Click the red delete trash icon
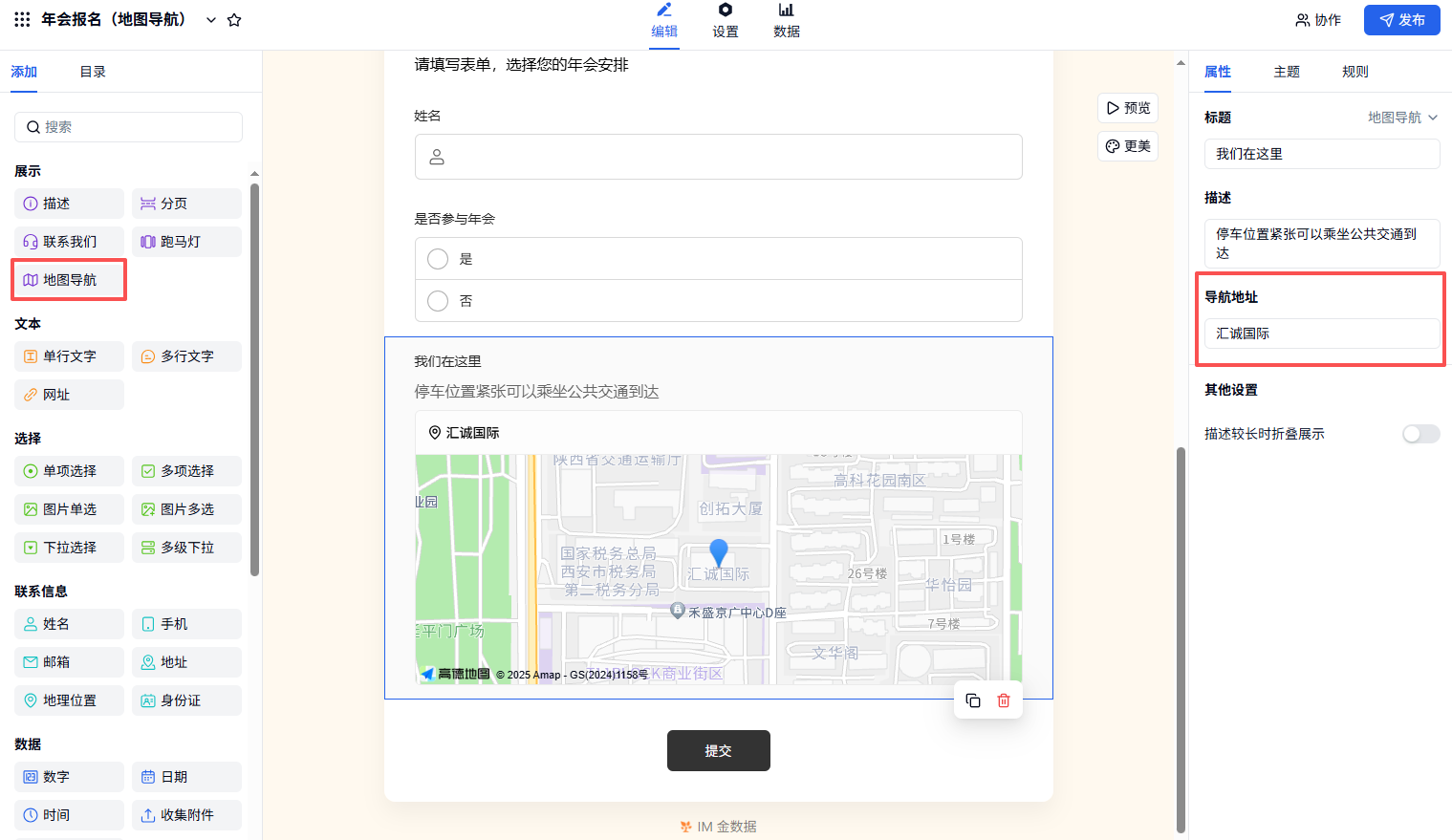The width and height of the screenshot is (1452, 840). tap(1004, 700)
